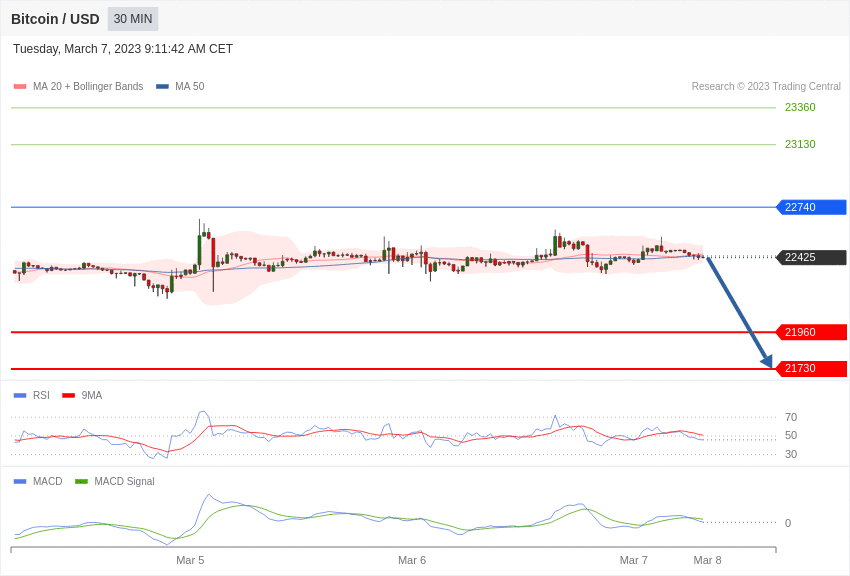Toggle the MACD legend label
Viewport: 850px width, 576px height.
click(48, 481)
